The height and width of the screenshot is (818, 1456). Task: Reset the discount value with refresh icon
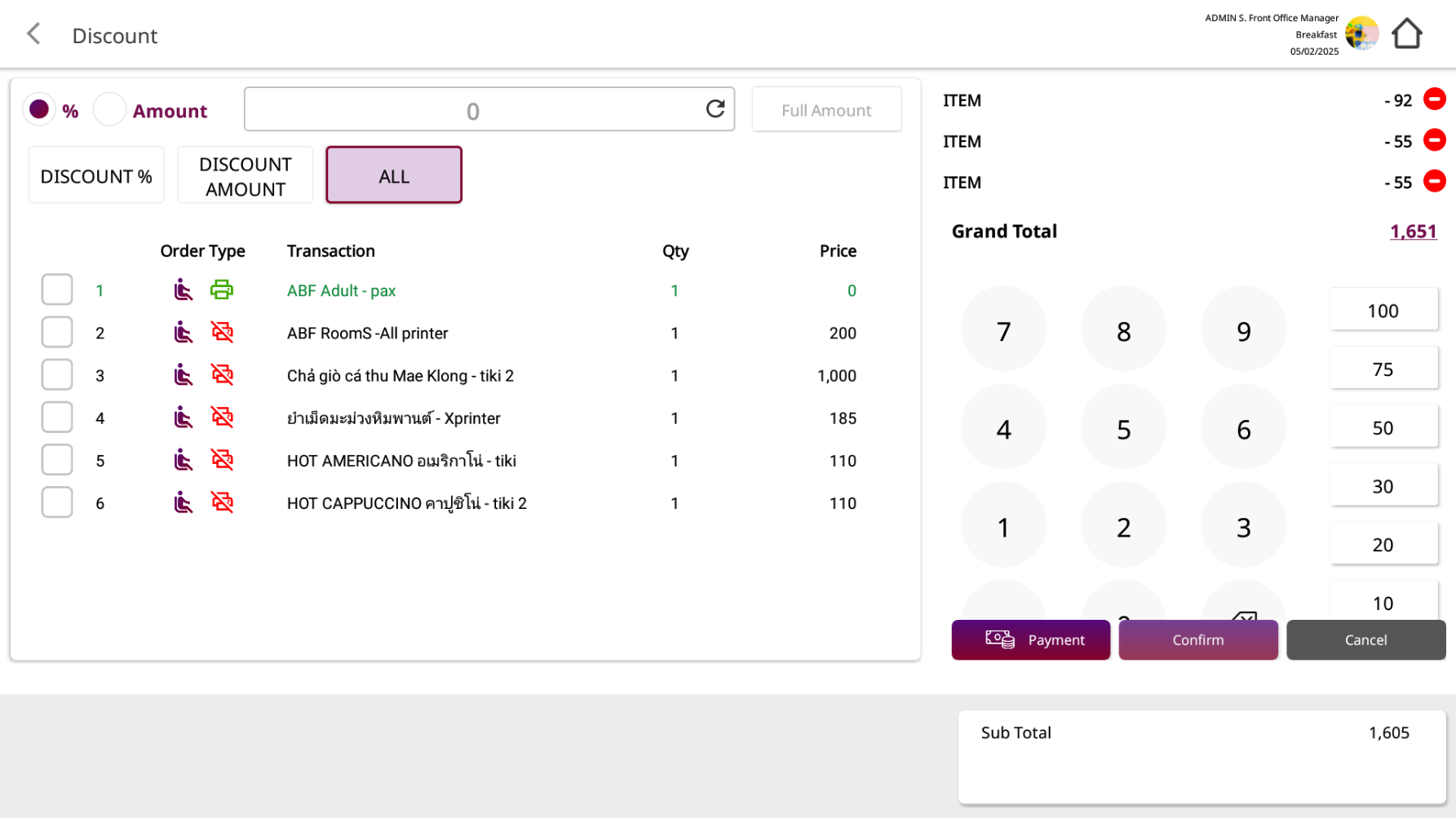tap(715, 109)
